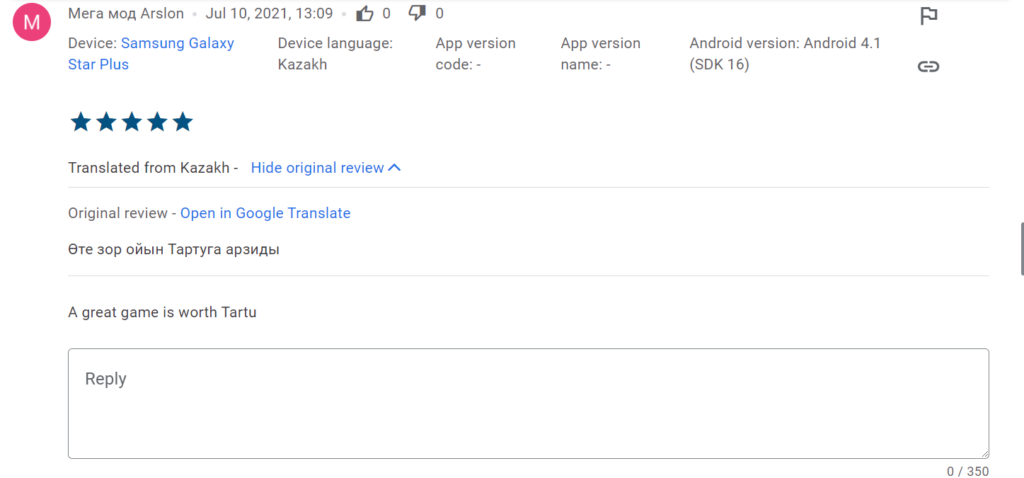Click the original Kazakh review text
Viewport: 1024px width, 478px height.
(x=173, y=249)
